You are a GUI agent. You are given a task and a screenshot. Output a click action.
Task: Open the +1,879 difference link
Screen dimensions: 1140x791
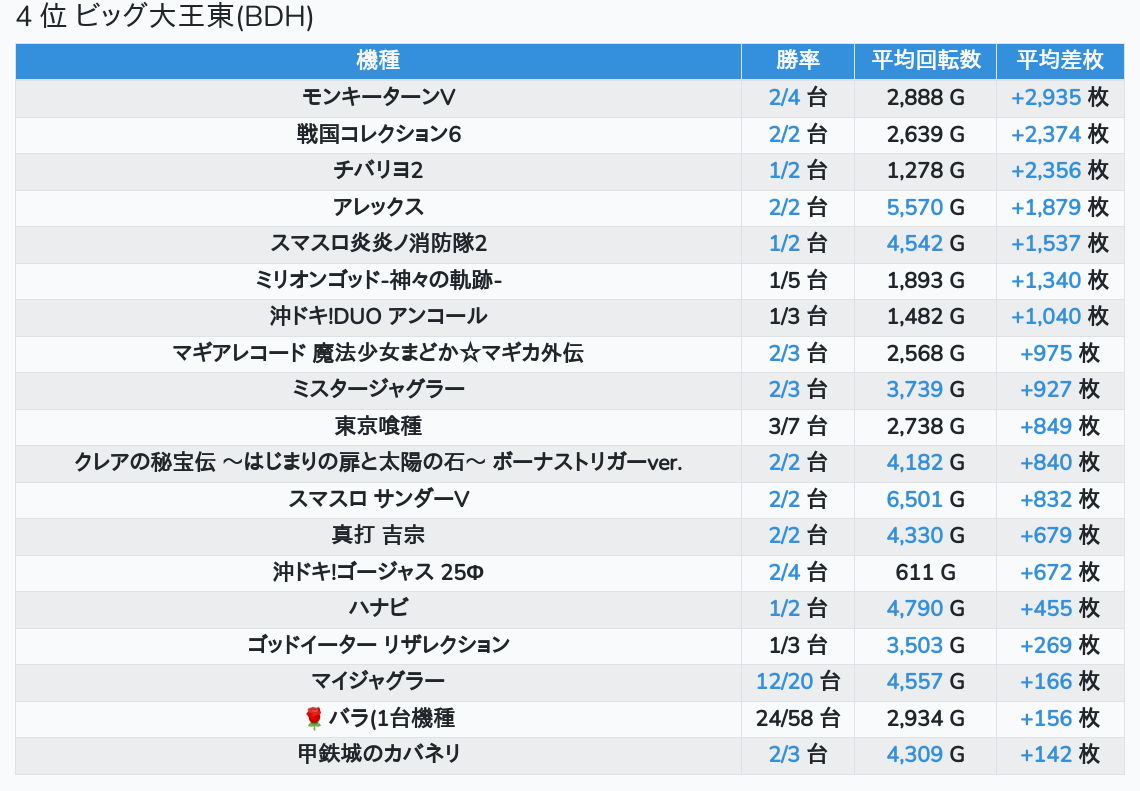[1046, 207]
